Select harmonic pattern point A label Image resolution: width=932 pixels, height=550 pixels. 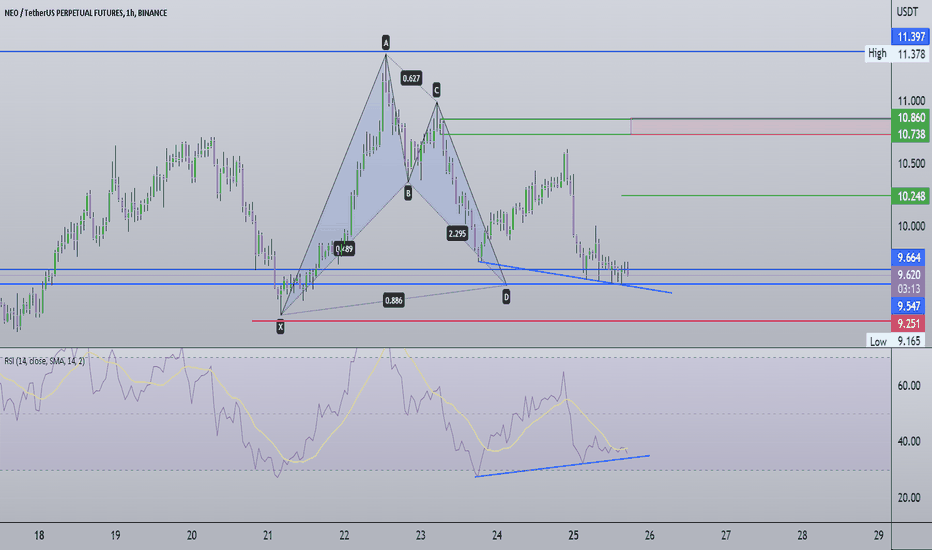click(386, 43)
